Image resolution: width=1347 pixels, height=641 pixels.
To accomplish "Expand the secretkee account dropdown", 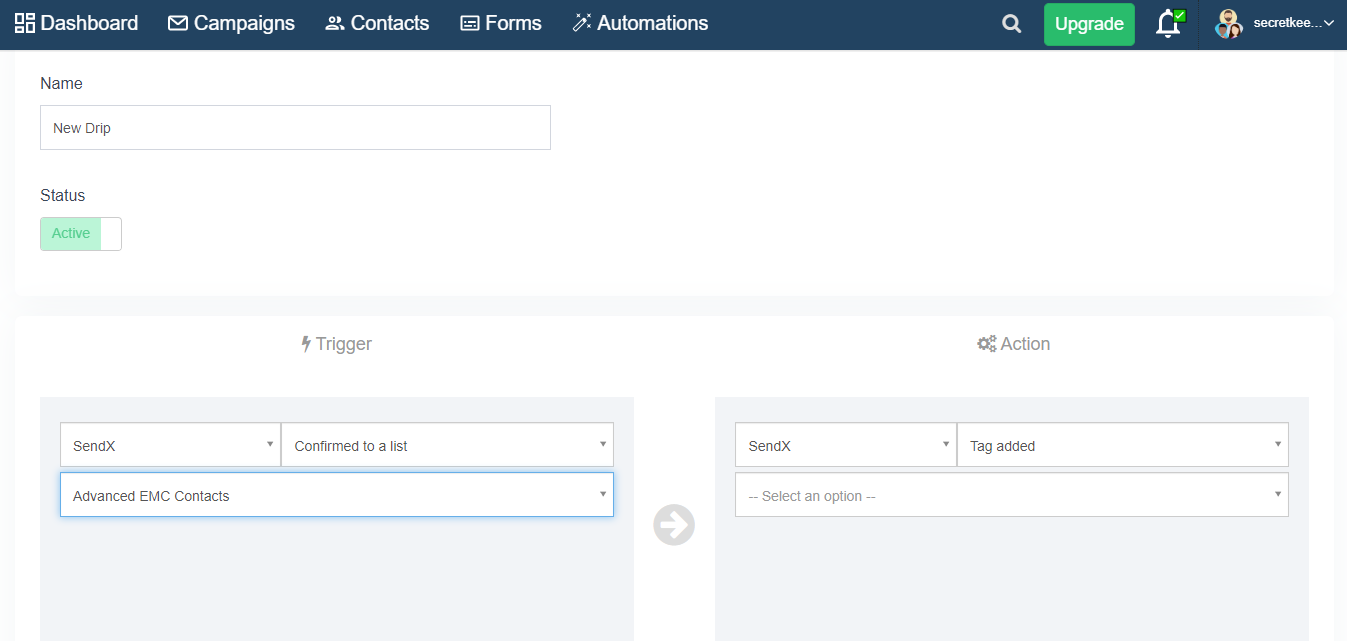I will 1294,23.
